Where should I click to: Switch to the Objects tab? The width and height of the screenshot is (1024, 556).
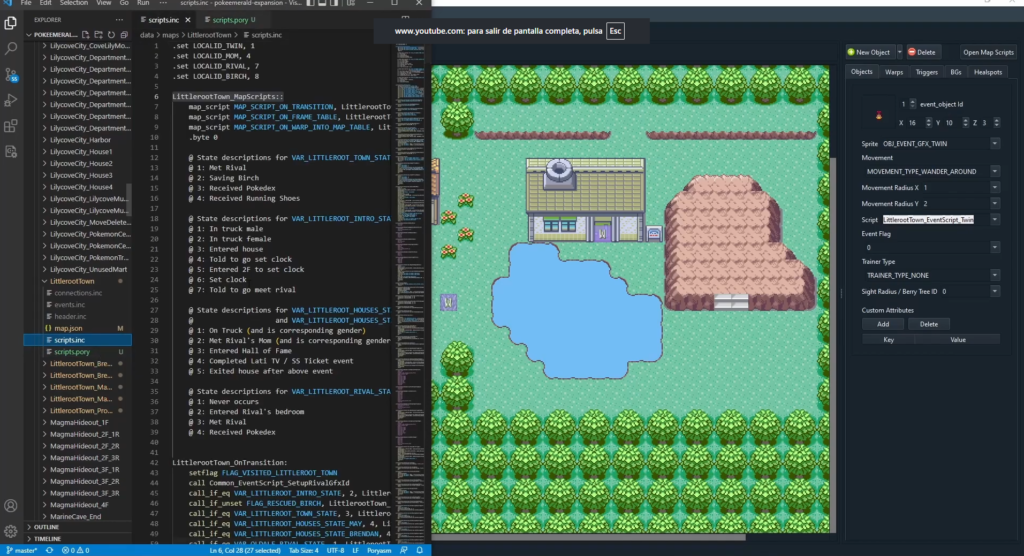[861, 72]
